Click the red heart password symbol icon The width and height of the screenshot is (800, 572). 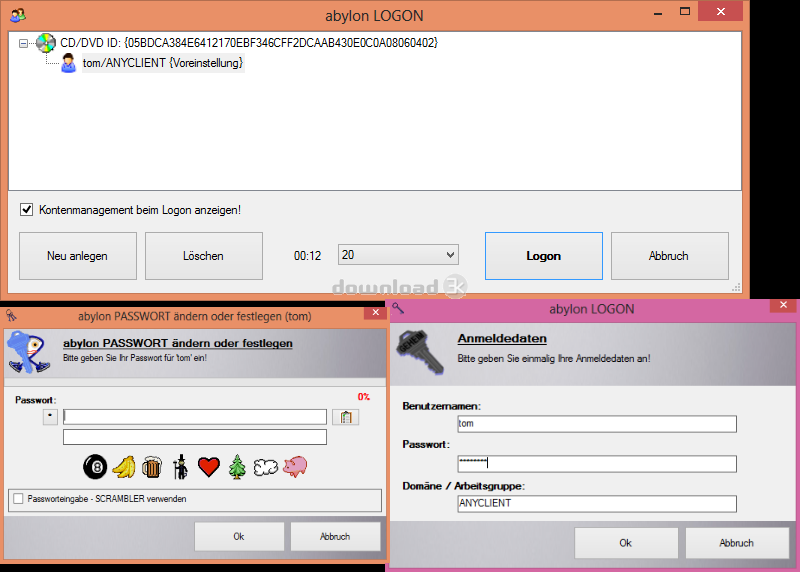[209, 467]
